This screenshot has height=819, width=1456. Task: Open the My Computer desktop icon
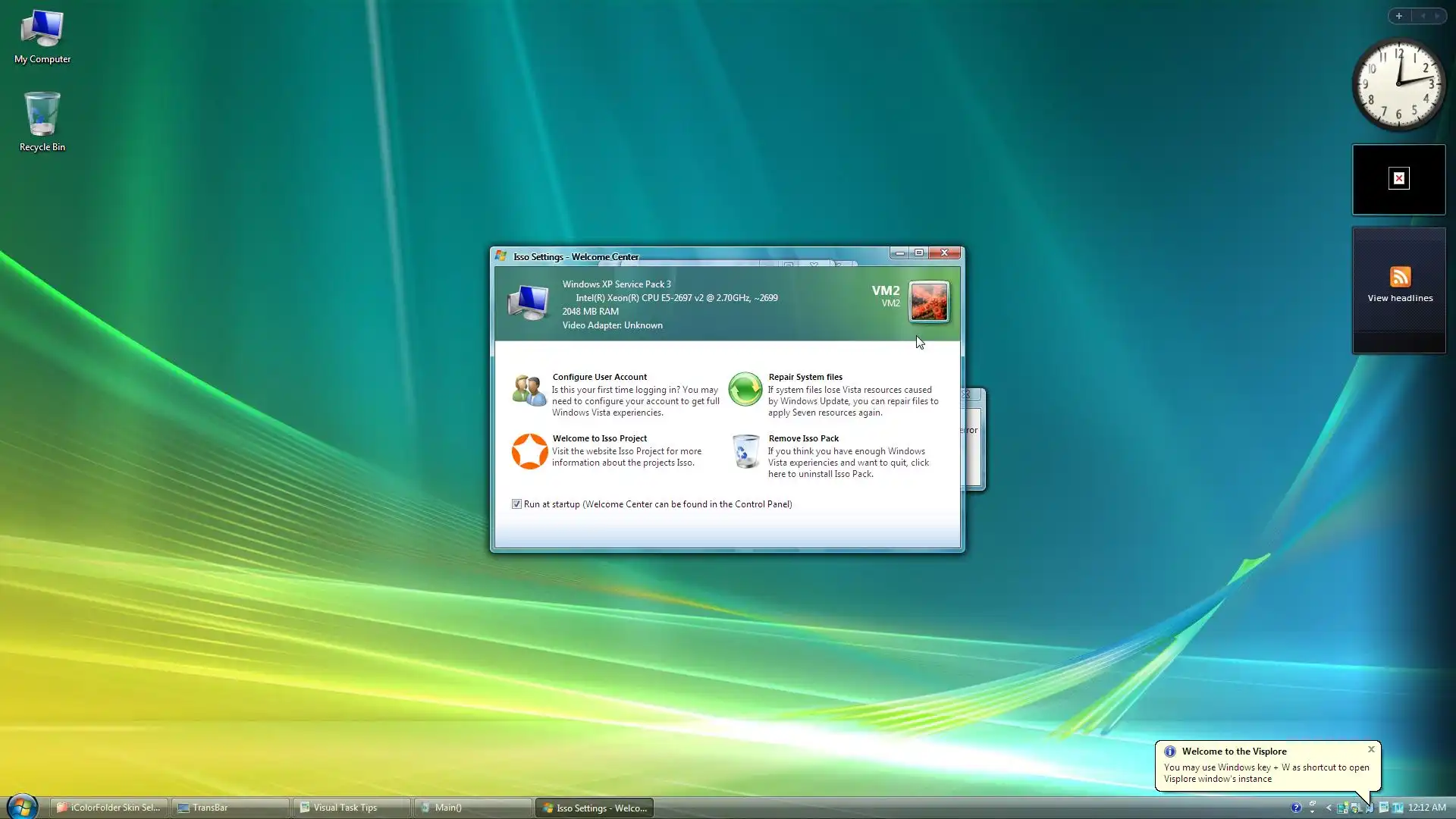pyautogui.click(x=42, y=30)
